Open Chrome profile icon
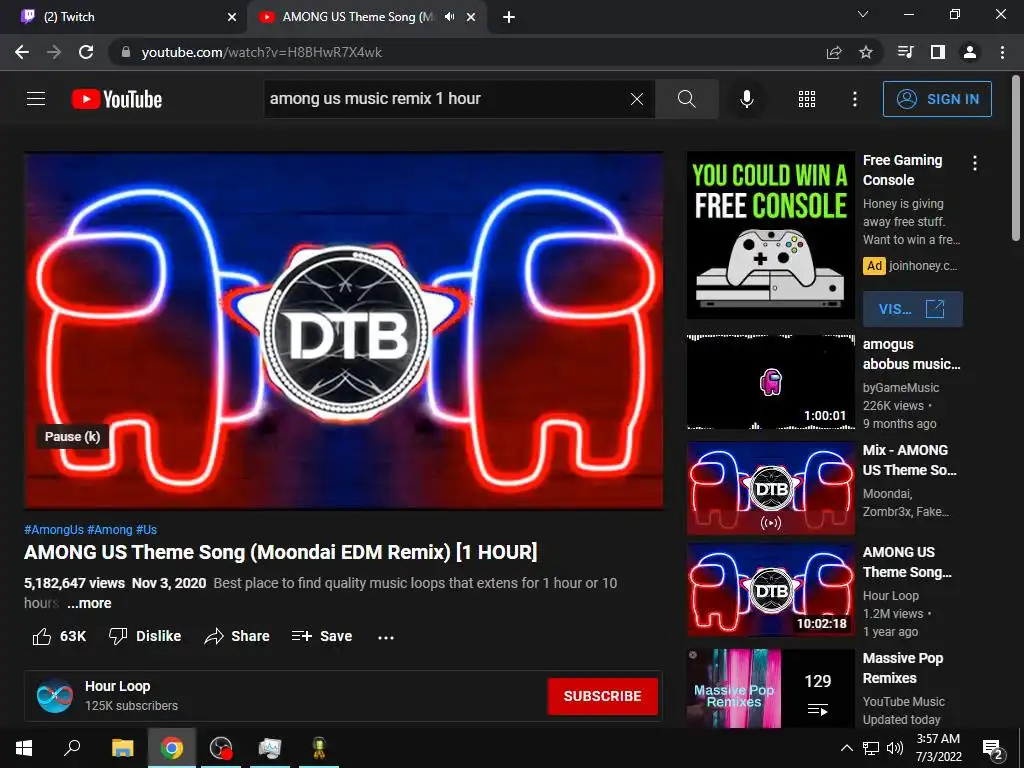This screenshot has height=768, width=1024. point(970,52)
